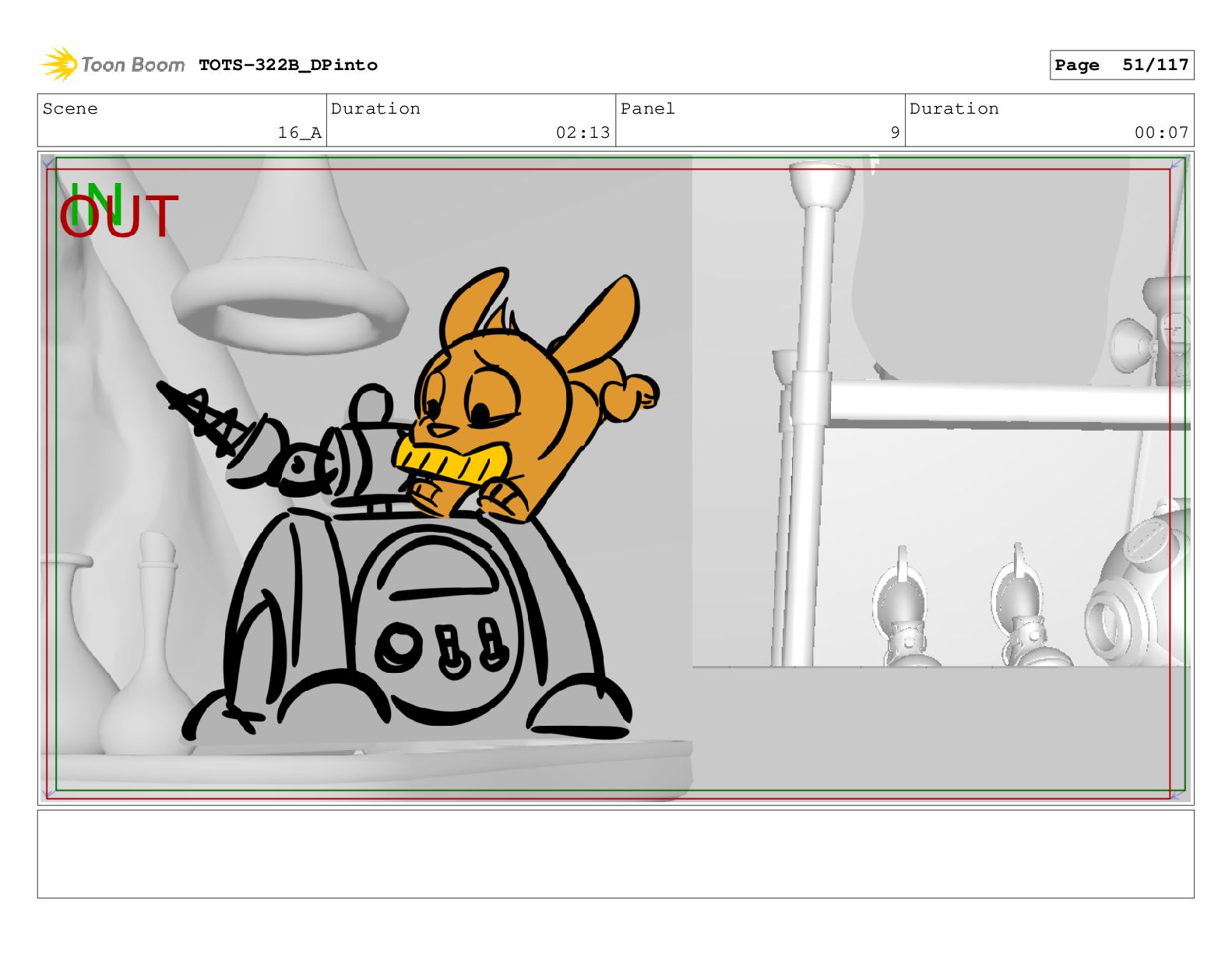Select the scene value 16_A

click(300, 133)
